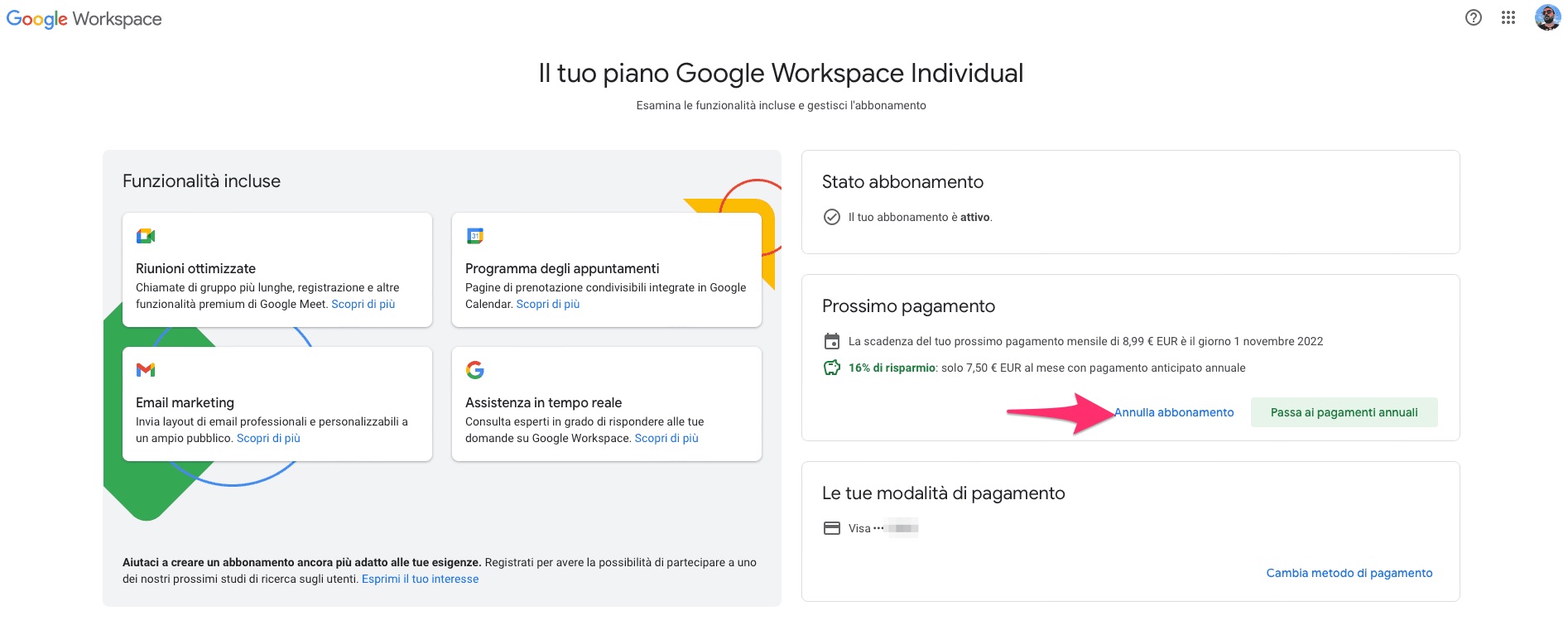Click the Programma degli appuntamenti card title
The width and height of the screenshot is (1568, 630).
562,268
